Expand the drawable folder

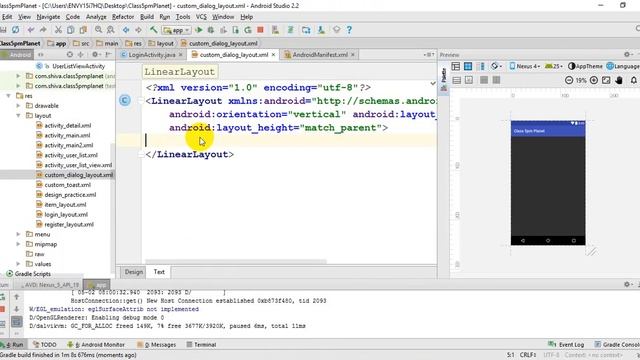click(18, 106)
